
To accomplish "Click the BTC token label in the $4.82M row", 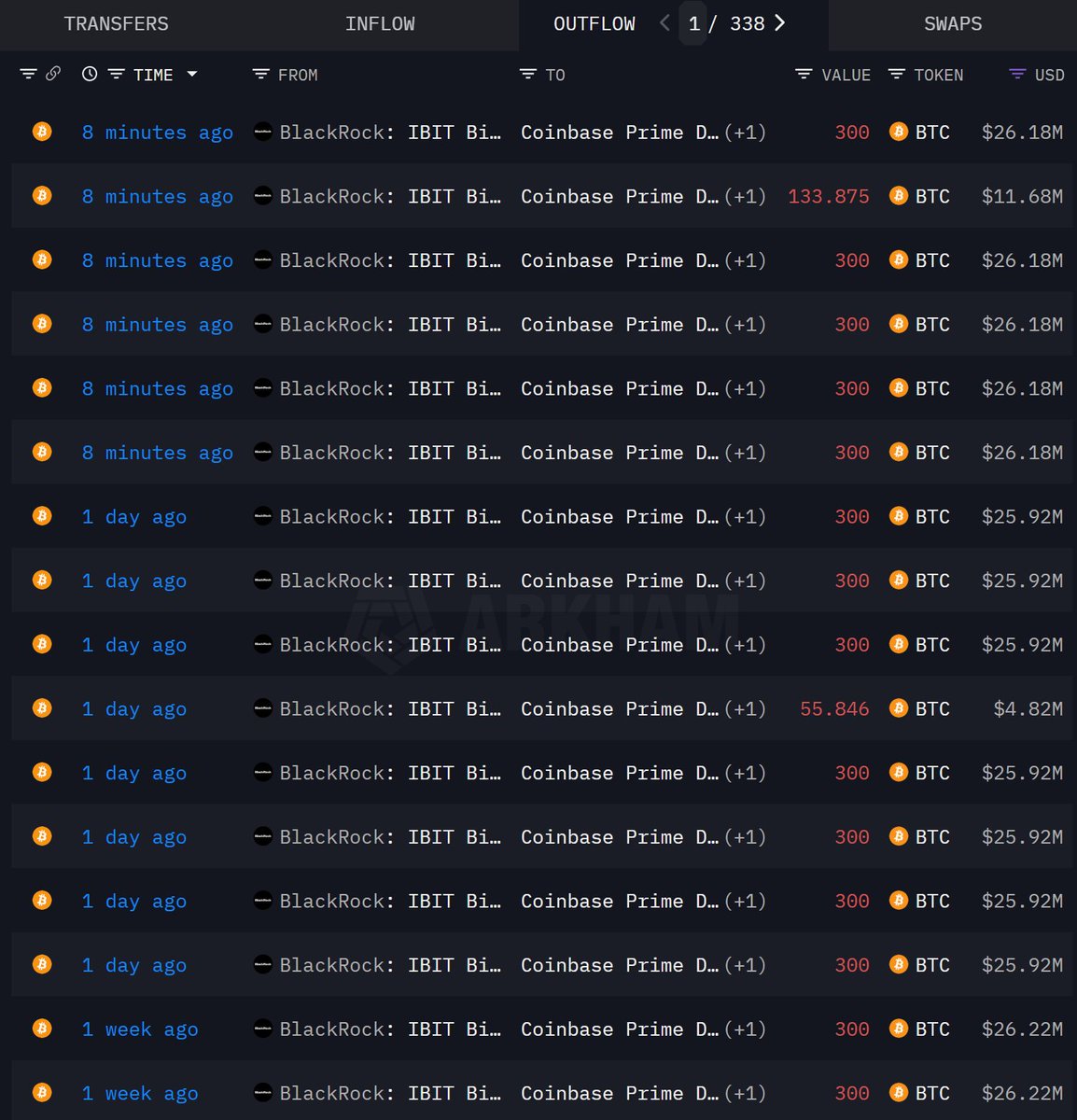I will click(932, 709).
